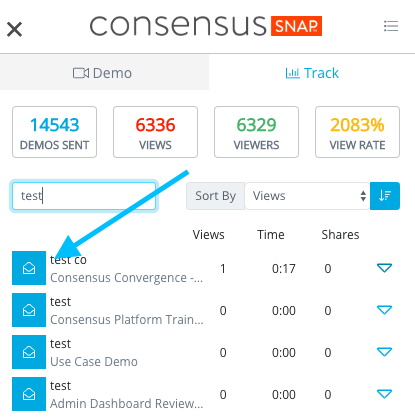This screenshot has width=415, height=417.
Task: Click the 14543 Demos Sent stat box
Action: (x=54, y=132)
